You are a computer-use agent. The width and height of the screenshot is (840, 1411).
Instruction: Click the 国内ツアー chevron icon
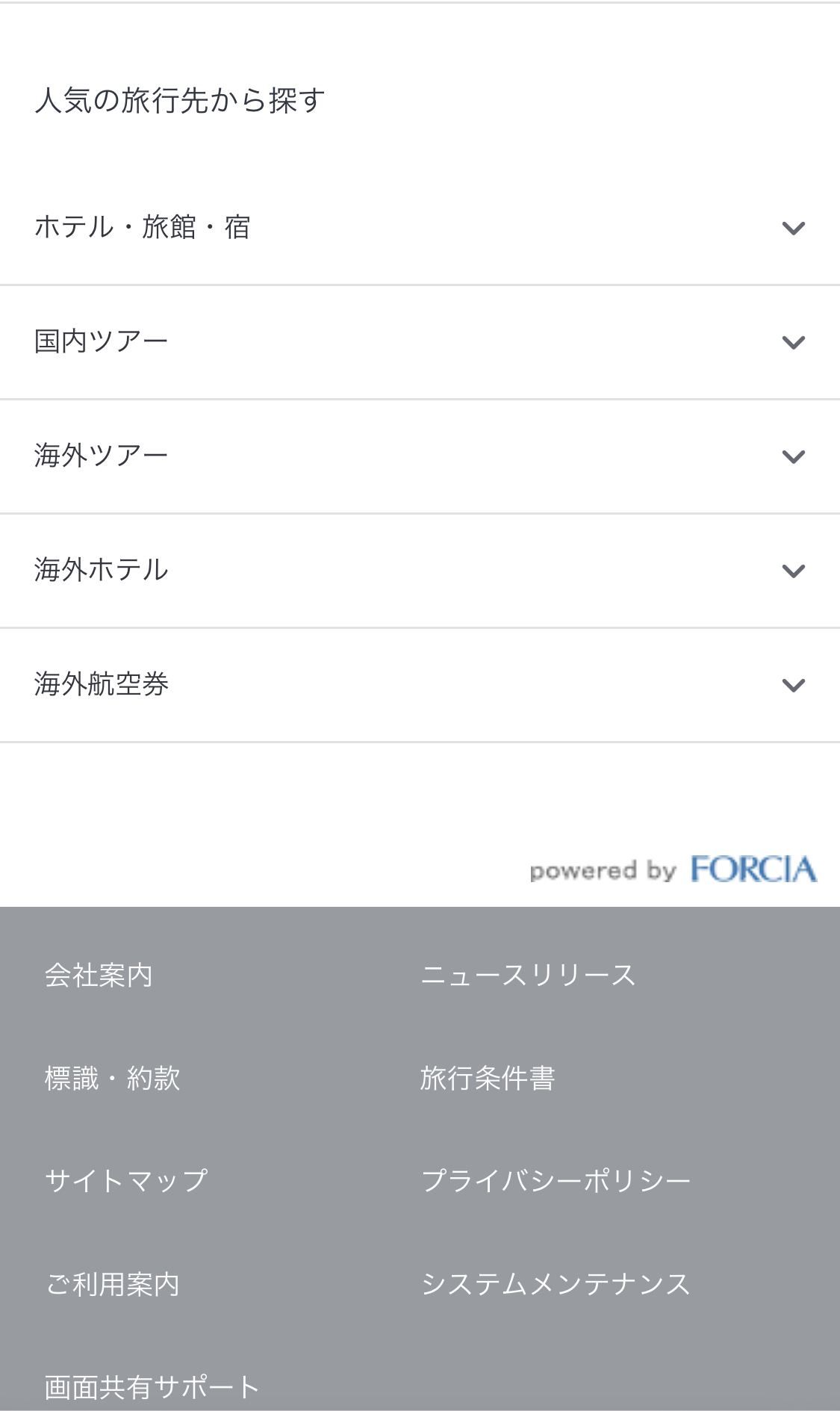tap(793, 342)
